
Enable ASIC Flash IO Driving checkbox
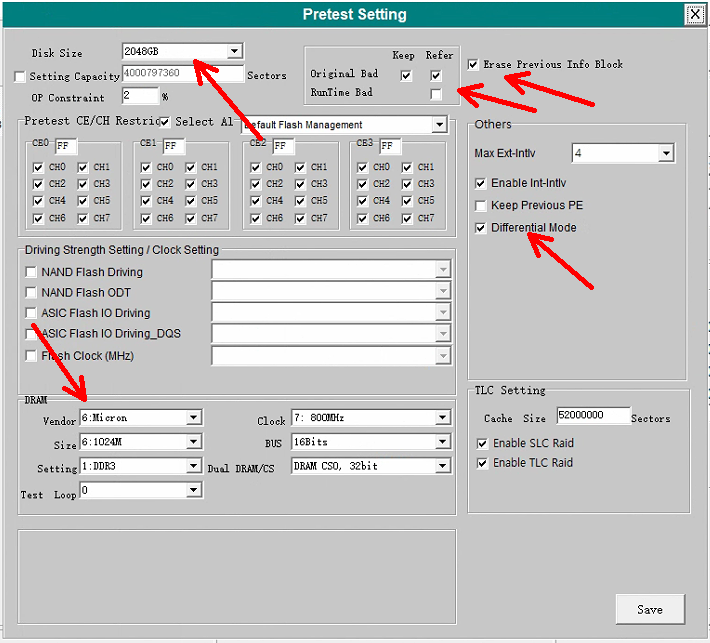(x=31, y=313)
